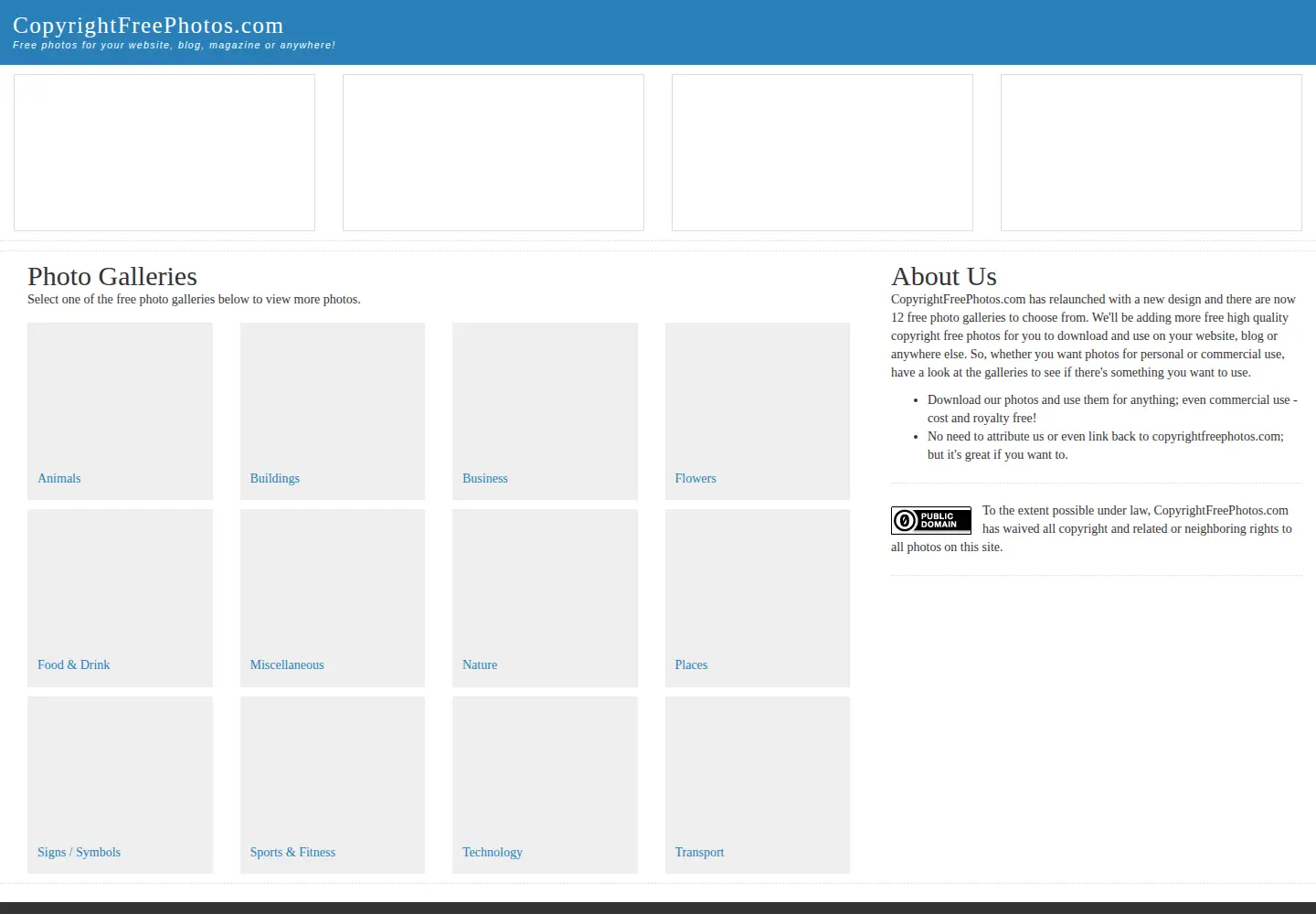Click the 'Download our photos and use them' bullet
The image size is (1316, 914).
(x=1112, y=409)
